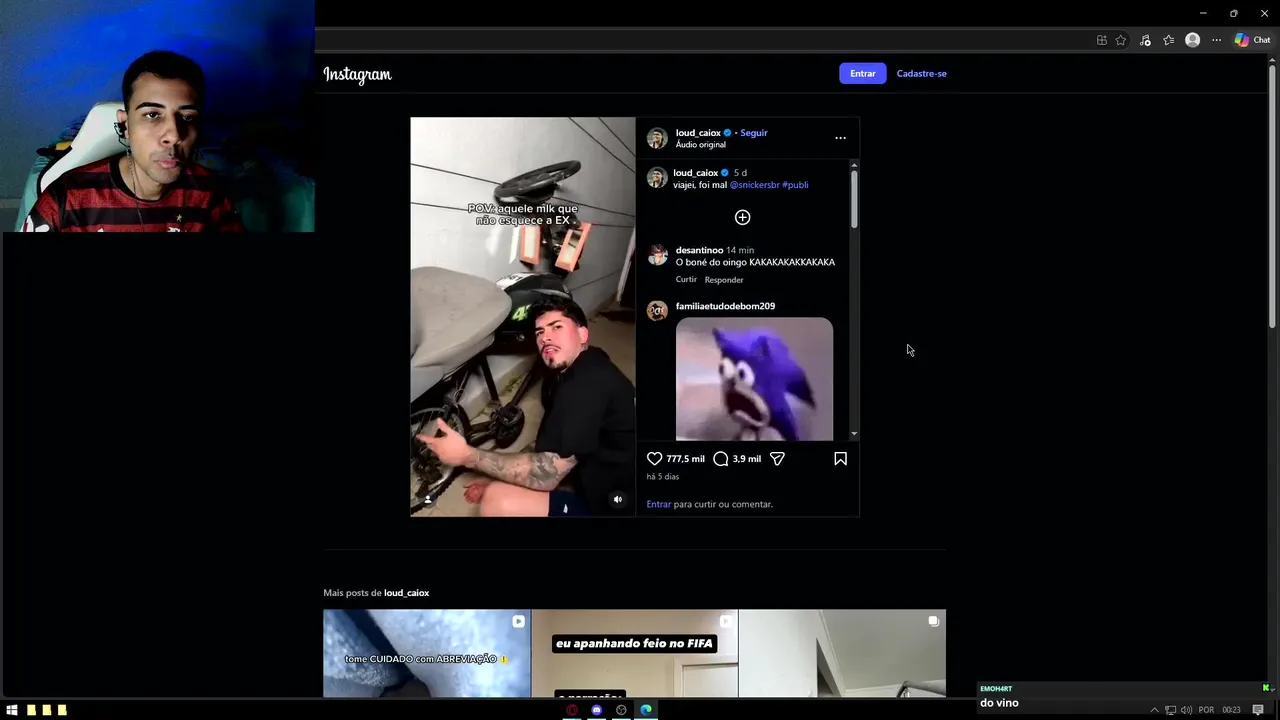Viewport: 1280px width, 720px height.
Task: Share the post with the paper plane icon
Action: (x=777, y=458)
